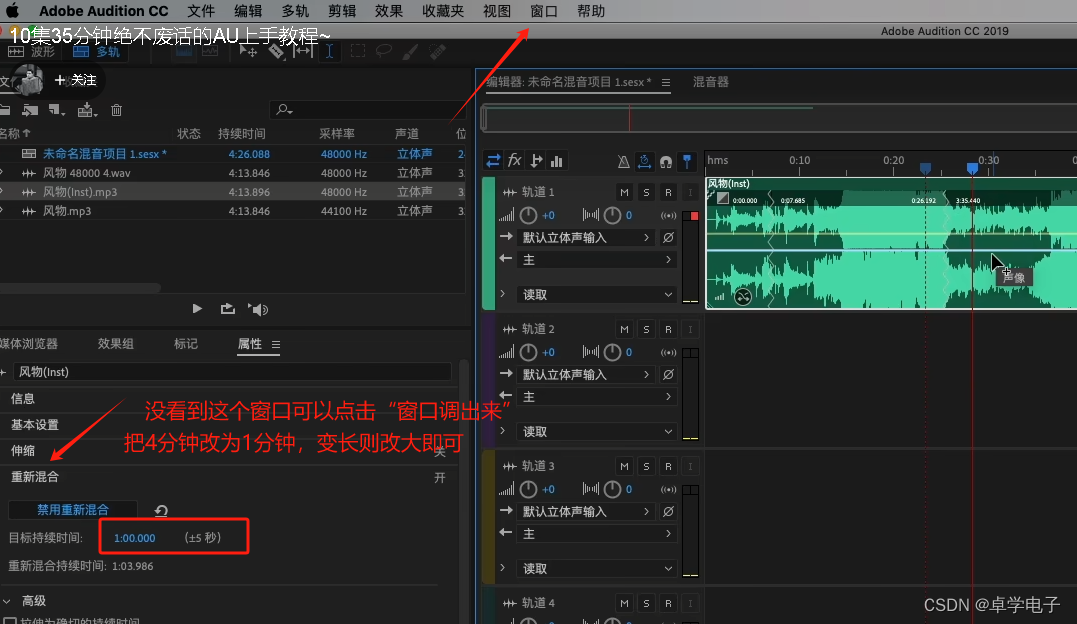Select the Time Selection tool
The width and height of the screenshot is (1077, 624).
(330, 52)
